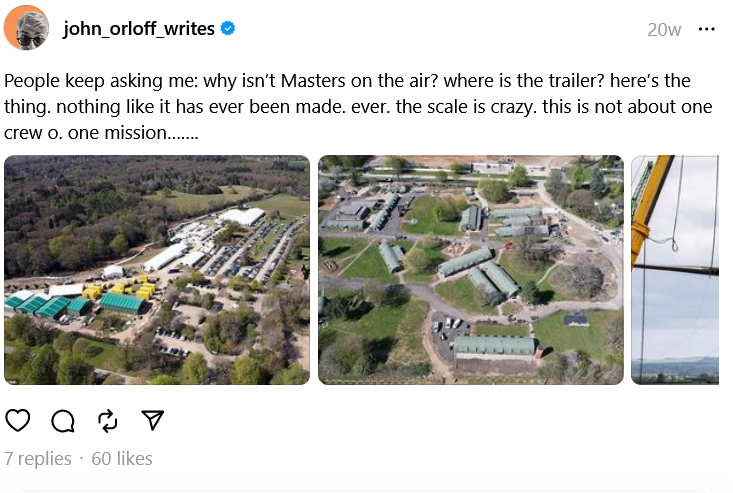Screen dimensions: 733x493
Task: Open john_orloff_writes profile avatar
Action: tap(27, 28)
